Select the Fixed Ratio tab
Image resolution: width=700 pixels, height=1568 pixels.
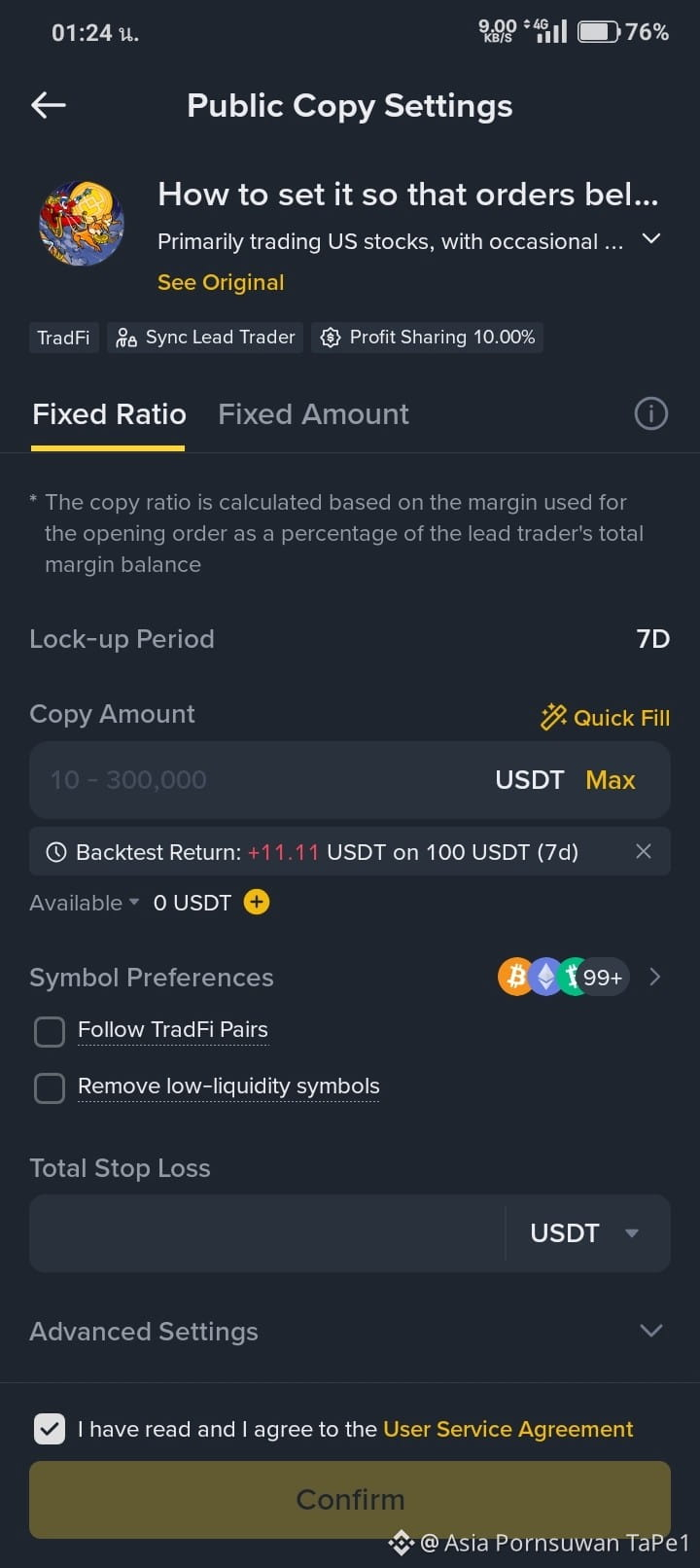pyautogui.click(x=109, y=414)
